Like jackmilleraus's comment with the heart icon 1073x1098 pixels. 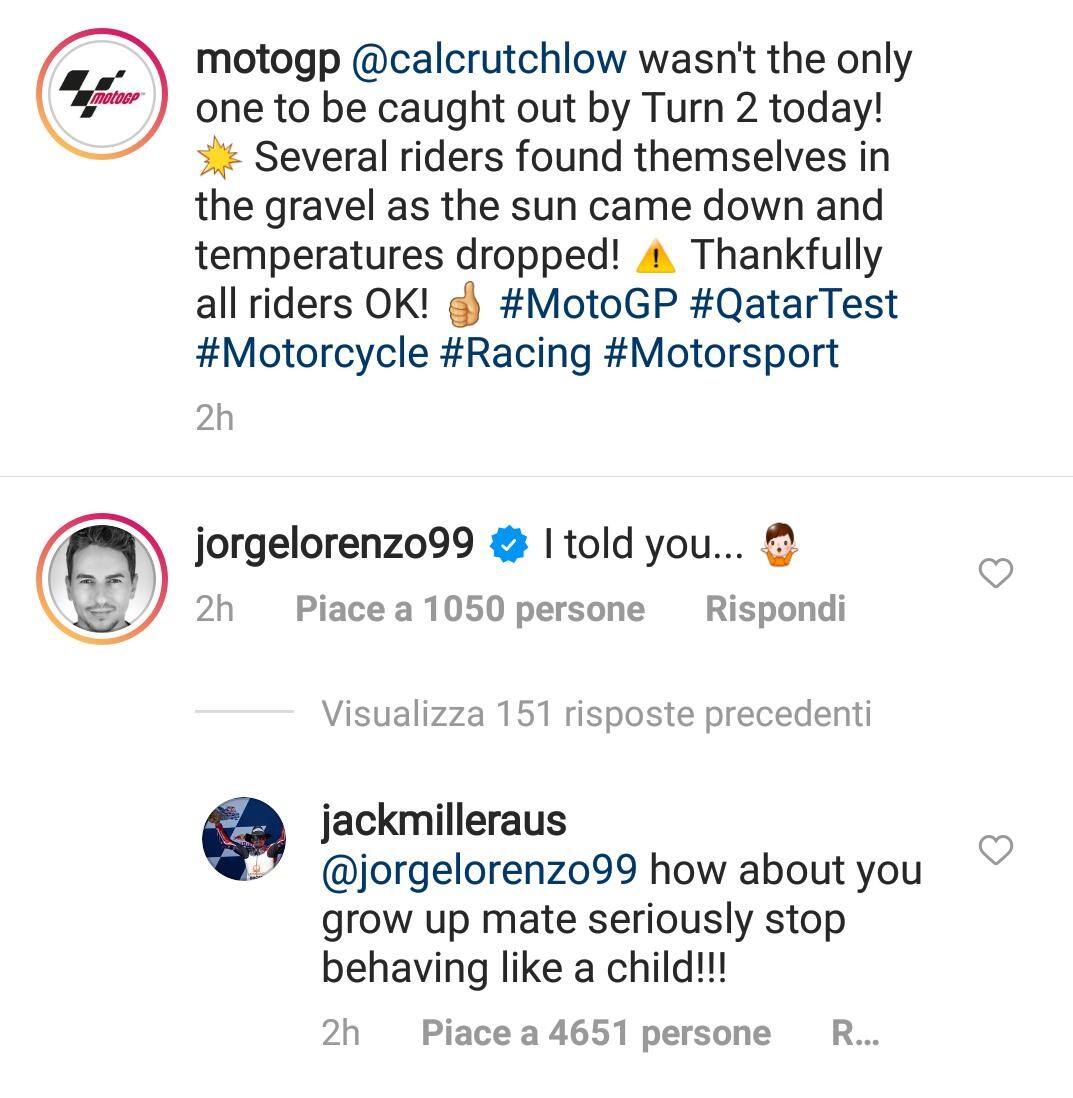point(995,851)
